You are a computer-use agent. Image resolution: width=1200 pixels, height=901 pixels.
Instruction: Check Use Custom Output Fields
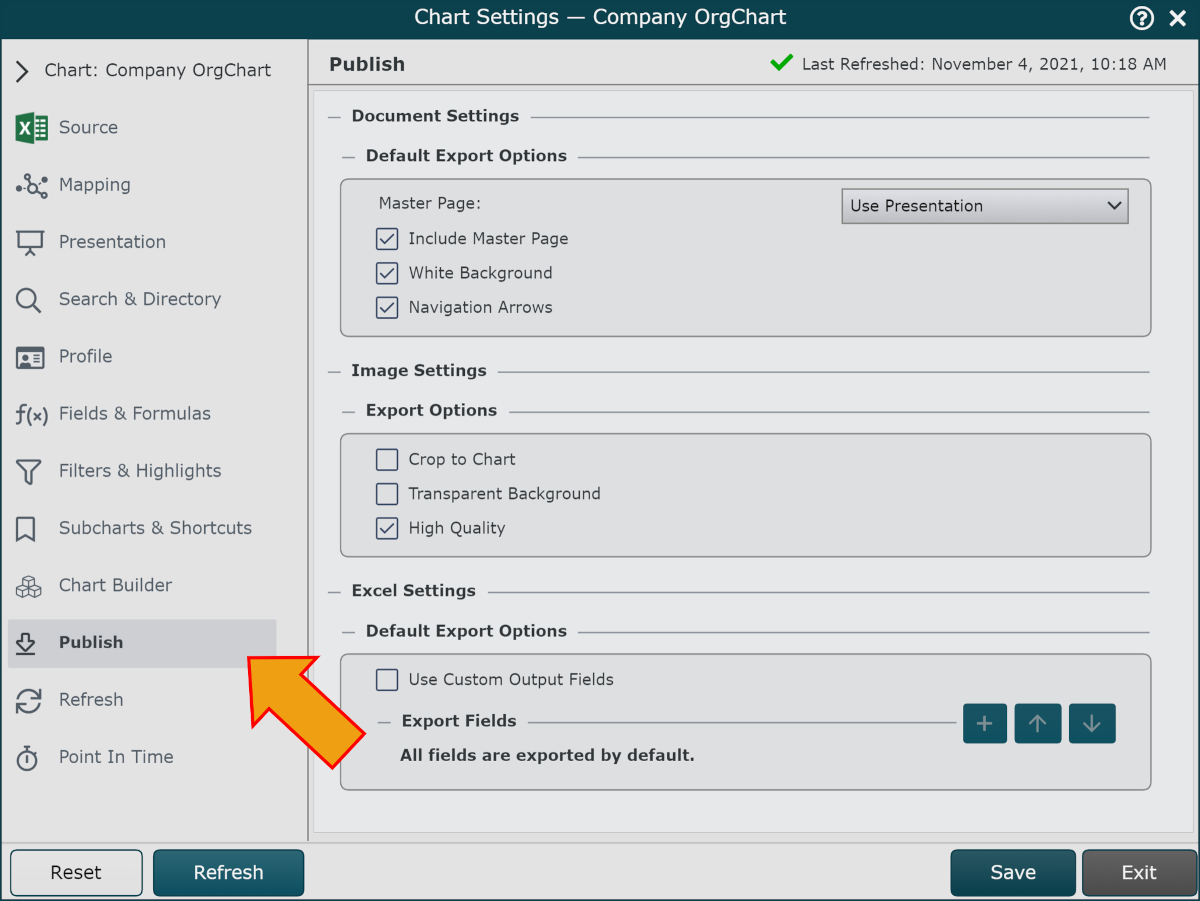click(x=387, y=680)
